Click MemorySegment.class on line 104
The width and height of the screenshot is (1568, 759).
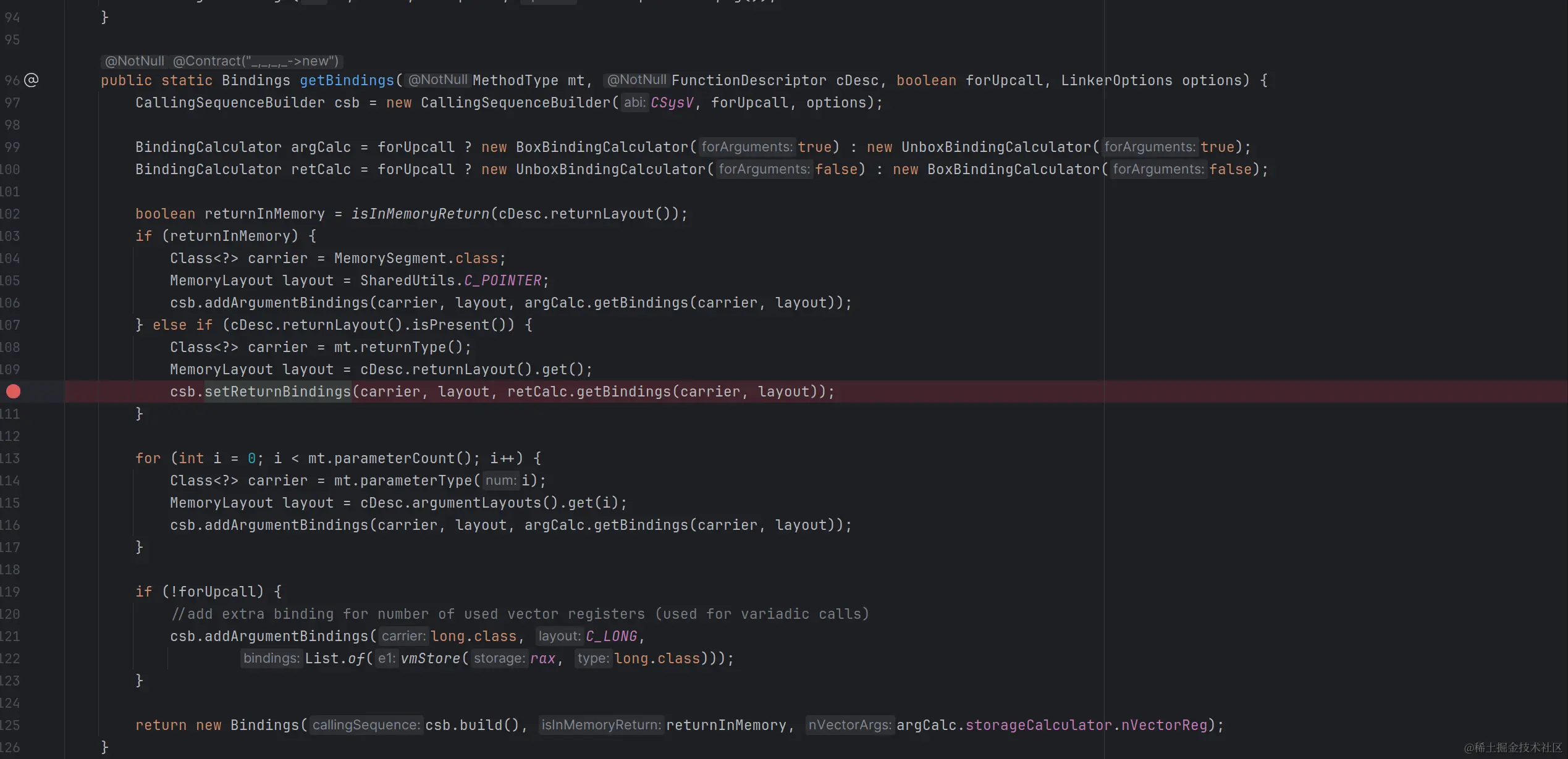(x=416, y=258)
